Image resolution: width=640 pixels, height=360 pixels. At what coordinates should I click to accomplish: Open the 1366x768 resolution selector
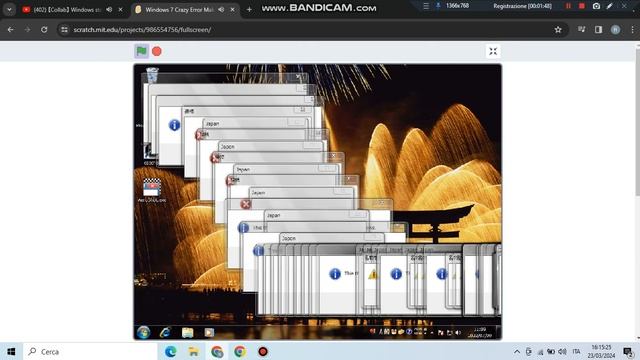point(457,6)
